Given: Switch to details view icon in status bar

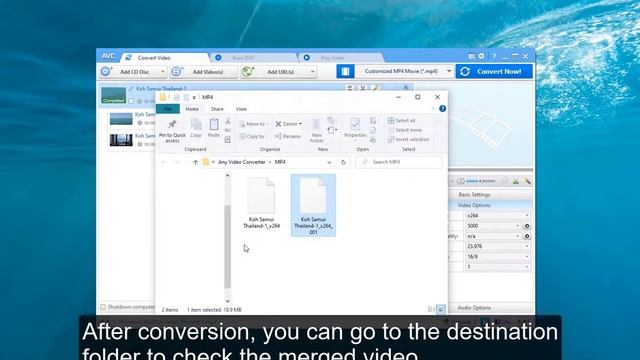Looking at the screenshot, I should pyautogui.click(x=431, y=310).
